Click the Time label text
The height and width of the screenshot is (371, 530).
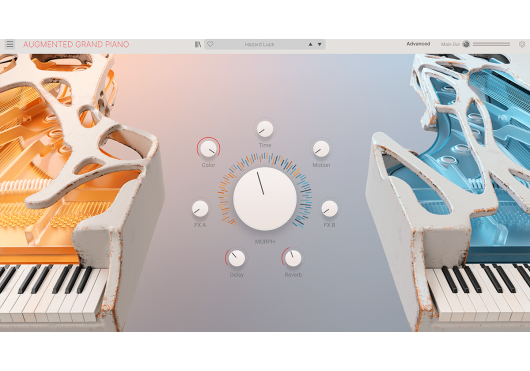click(265, 145)
